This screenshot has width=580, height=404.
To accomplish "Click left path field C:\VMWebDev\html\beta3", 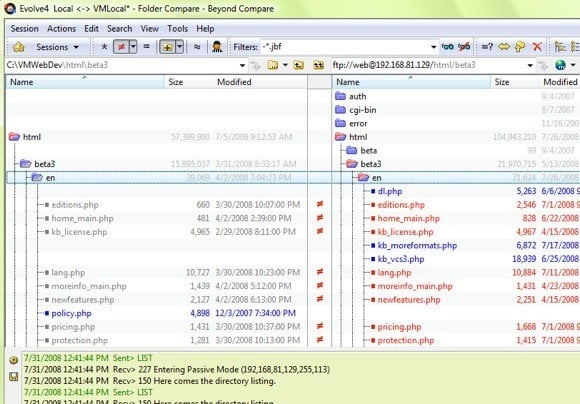I will click(121, 65).
